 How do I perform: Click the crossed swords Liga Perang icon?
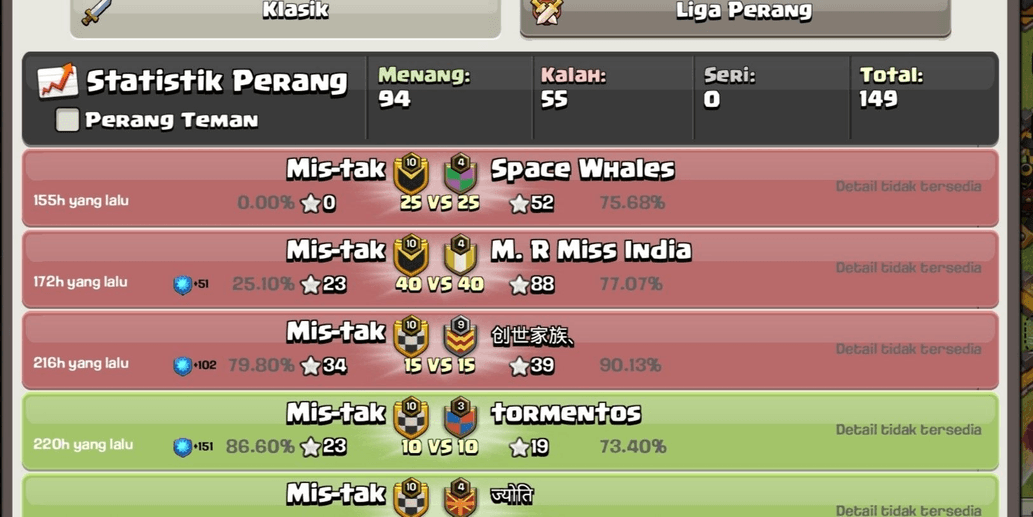(x=548, y=11)
